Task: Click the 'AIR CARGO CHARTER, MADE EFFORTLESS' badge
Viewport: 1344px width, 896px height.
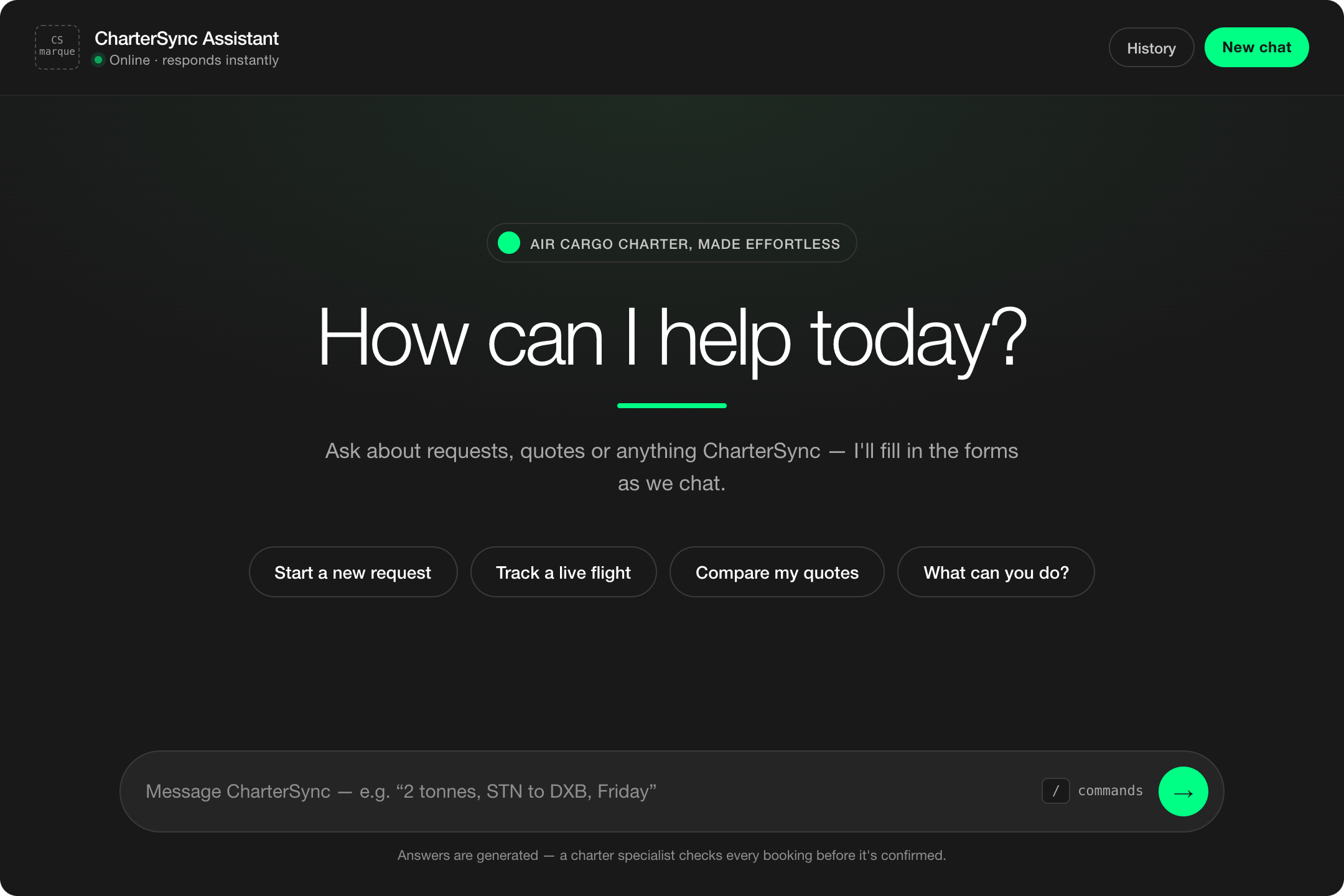Action: tap(671, 243)
